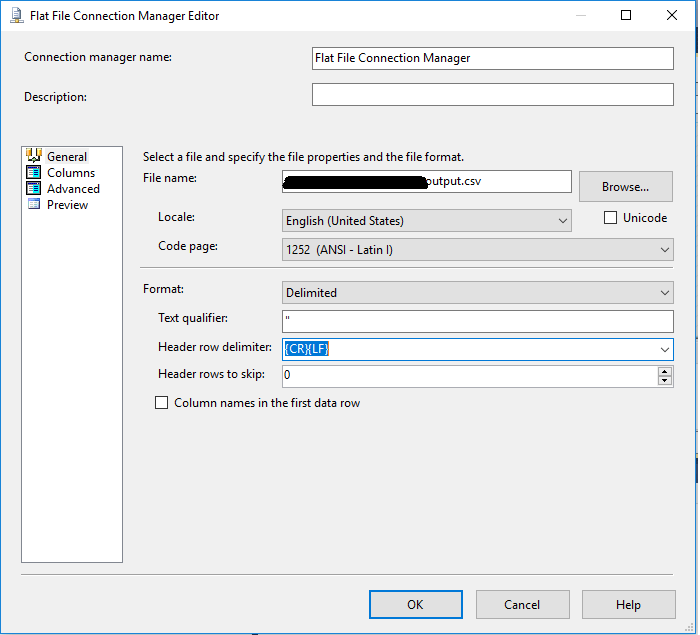
Task: Enable the Unicode checkbox
Action: [x=611, y=218]
